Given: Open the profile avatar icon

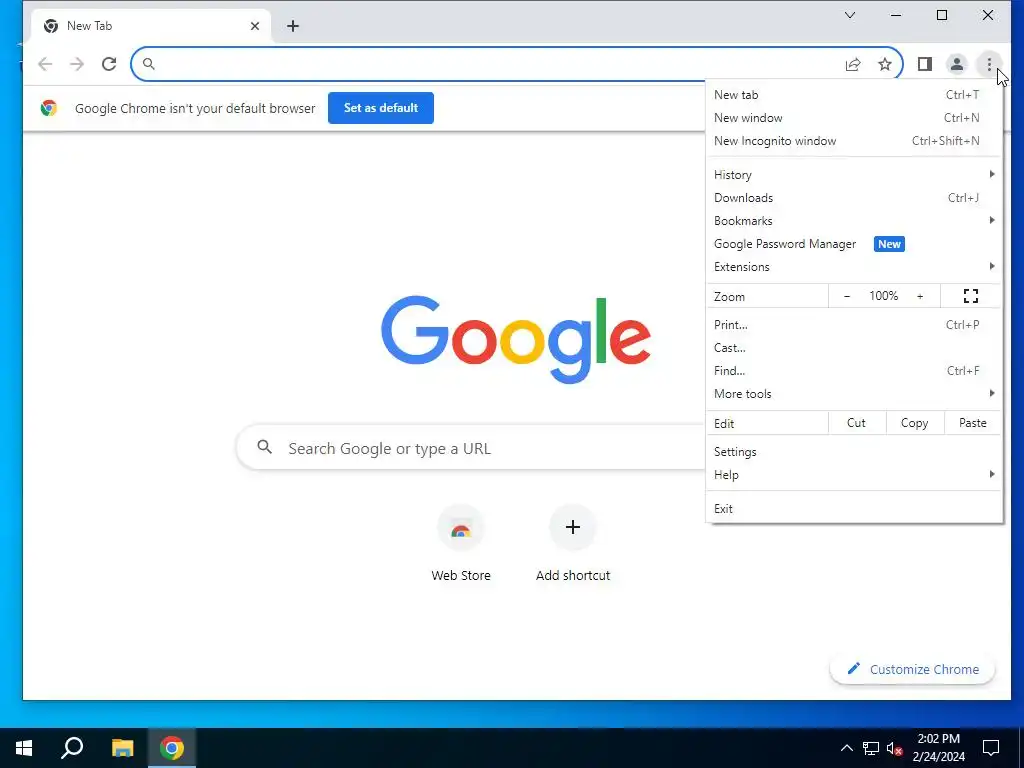Looking at the screenshot, I should click(957, 64).
